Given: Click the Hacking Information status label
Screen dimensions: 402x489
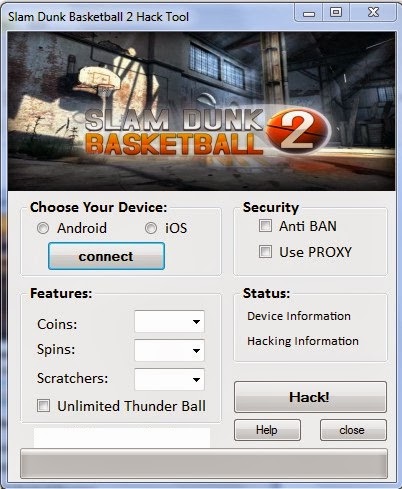Looking at the screenshot, I should click(x=303, y=341).
